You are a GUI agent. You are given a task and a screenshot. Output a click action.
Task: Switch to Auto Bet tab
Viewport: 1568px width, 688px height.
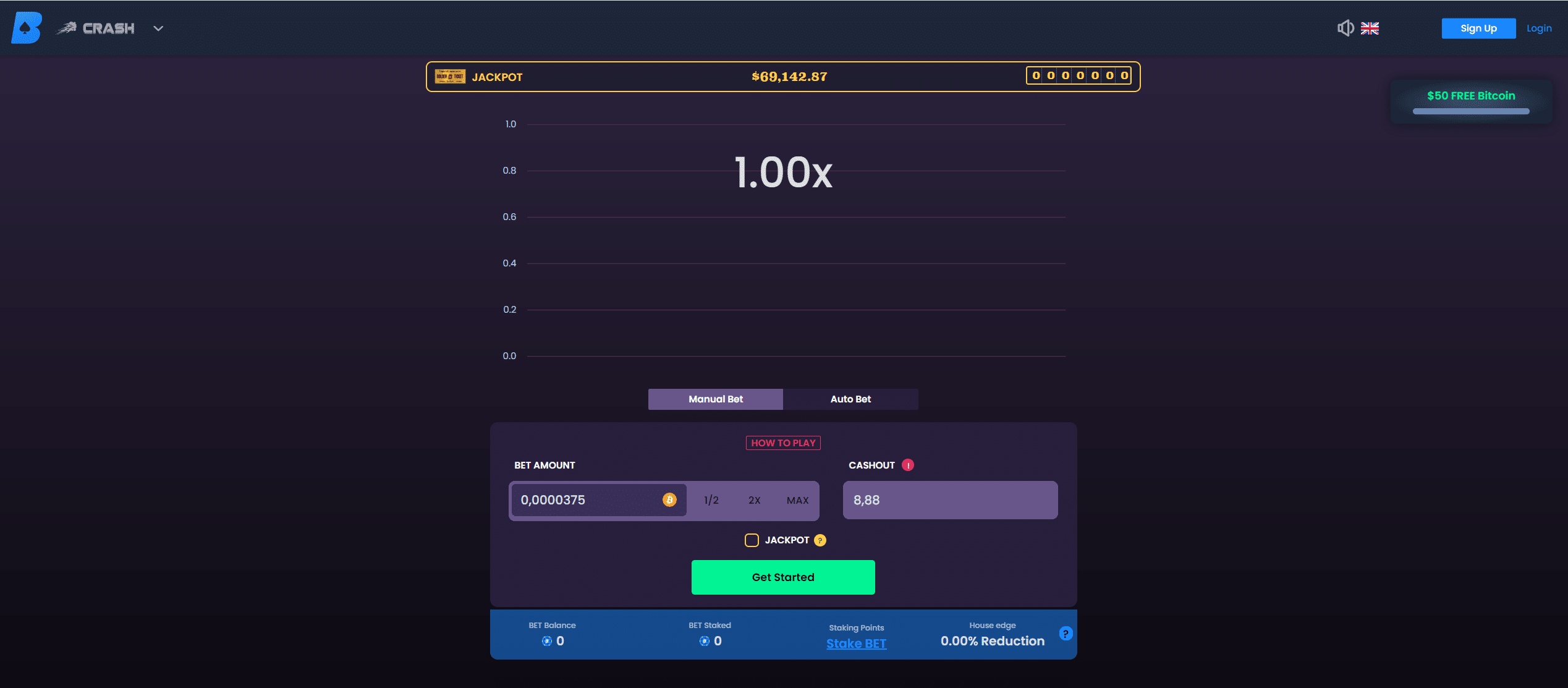pos(850,398)
